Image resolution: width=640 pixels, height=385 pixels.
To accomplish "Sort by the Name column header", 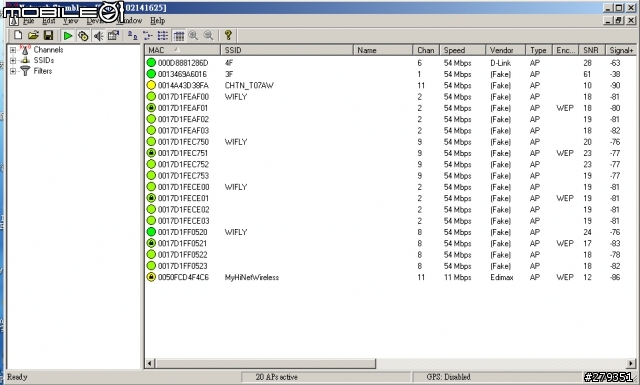I will (x=383, y=50).
